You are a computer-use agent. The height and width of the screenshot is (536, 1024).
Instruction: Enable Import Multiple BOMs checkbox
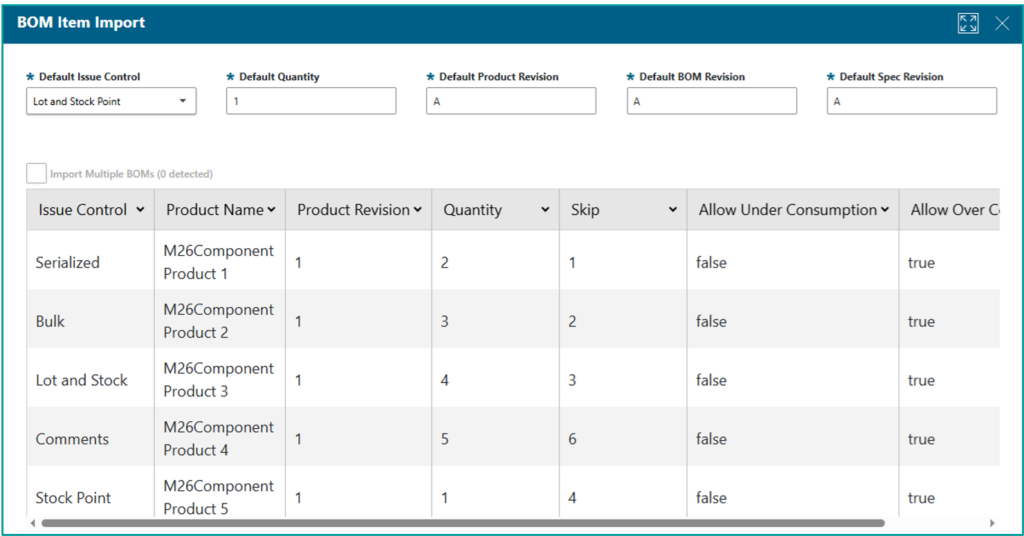click(36, 173)
